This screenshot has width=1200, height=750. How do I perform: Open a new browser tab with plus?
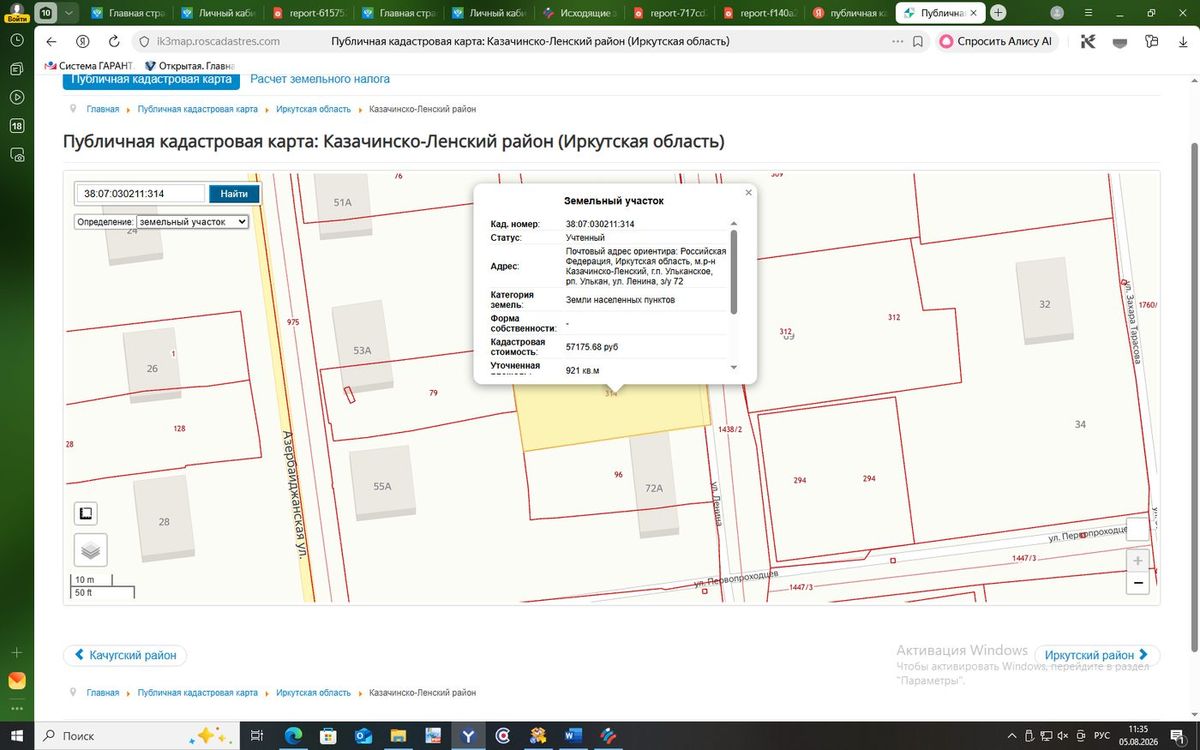(998, 13)
